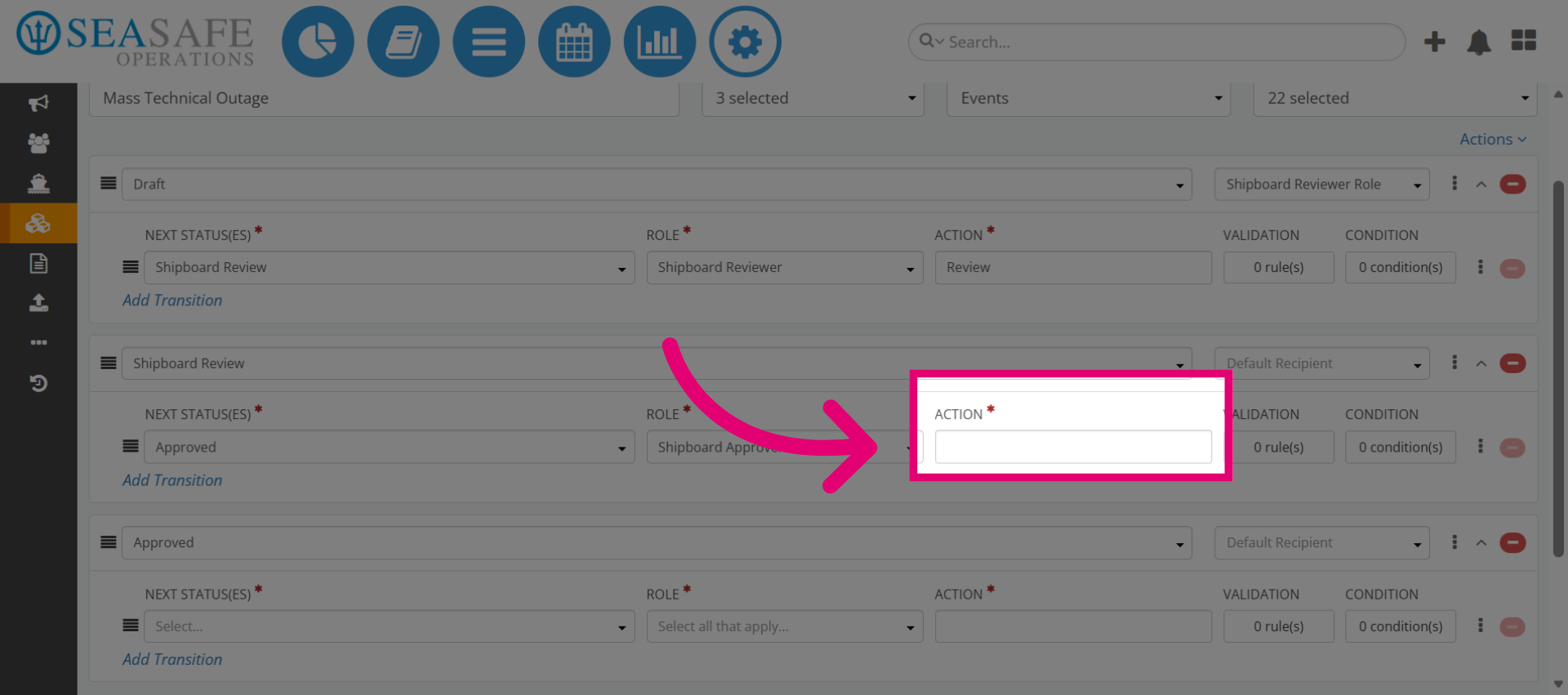This screenshot has width=1568, height=695.
Task: Open kebab menu for Shipboard Review status
Action: click(1454, 362)
